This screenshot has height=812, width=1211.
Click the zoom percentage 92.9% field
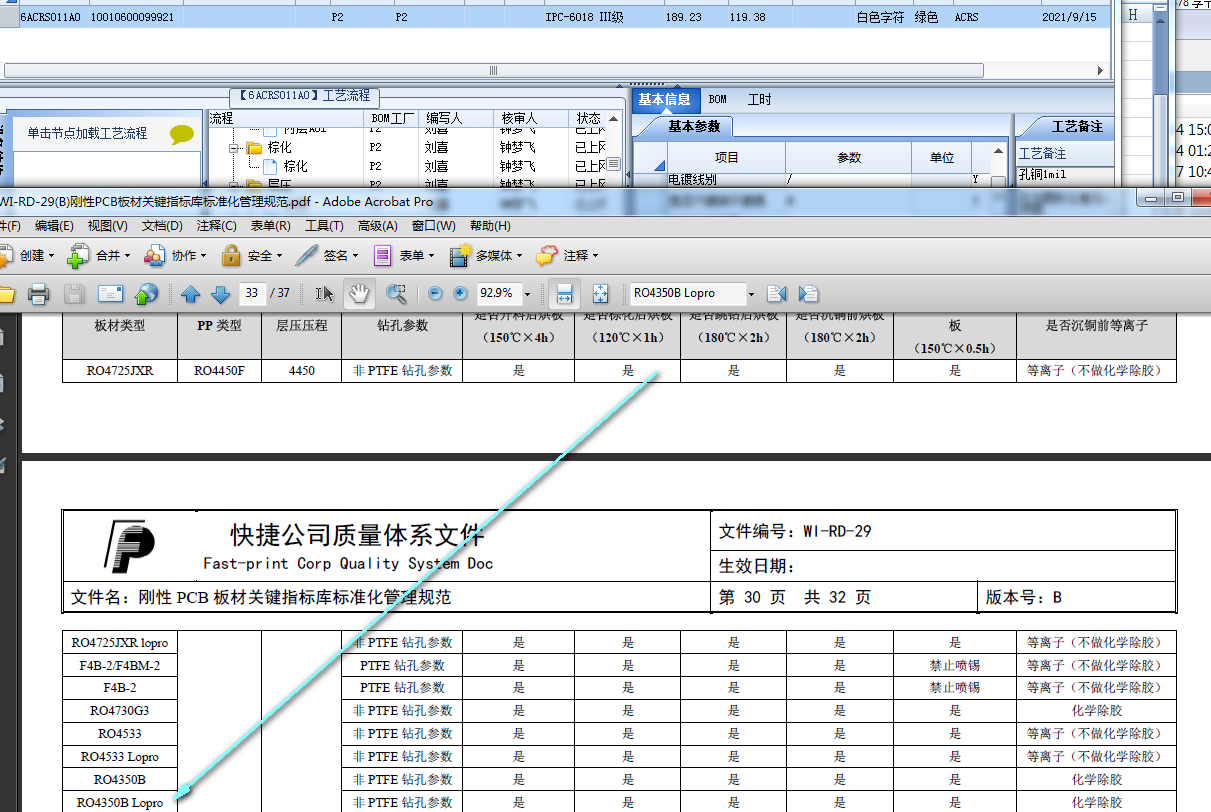[497, 294]
